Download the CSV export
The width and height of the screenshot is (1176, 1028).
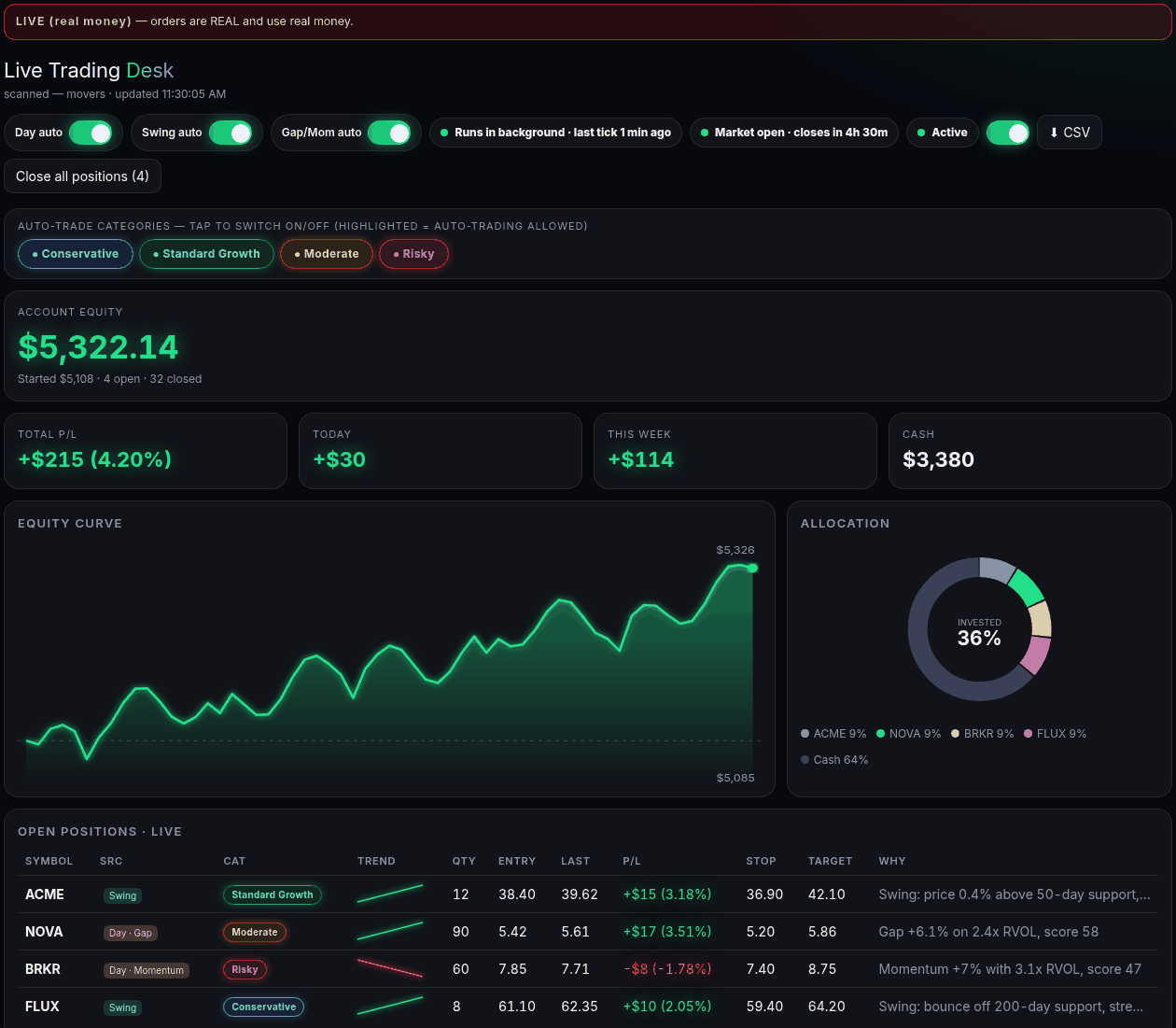[x=1070, y=133]
